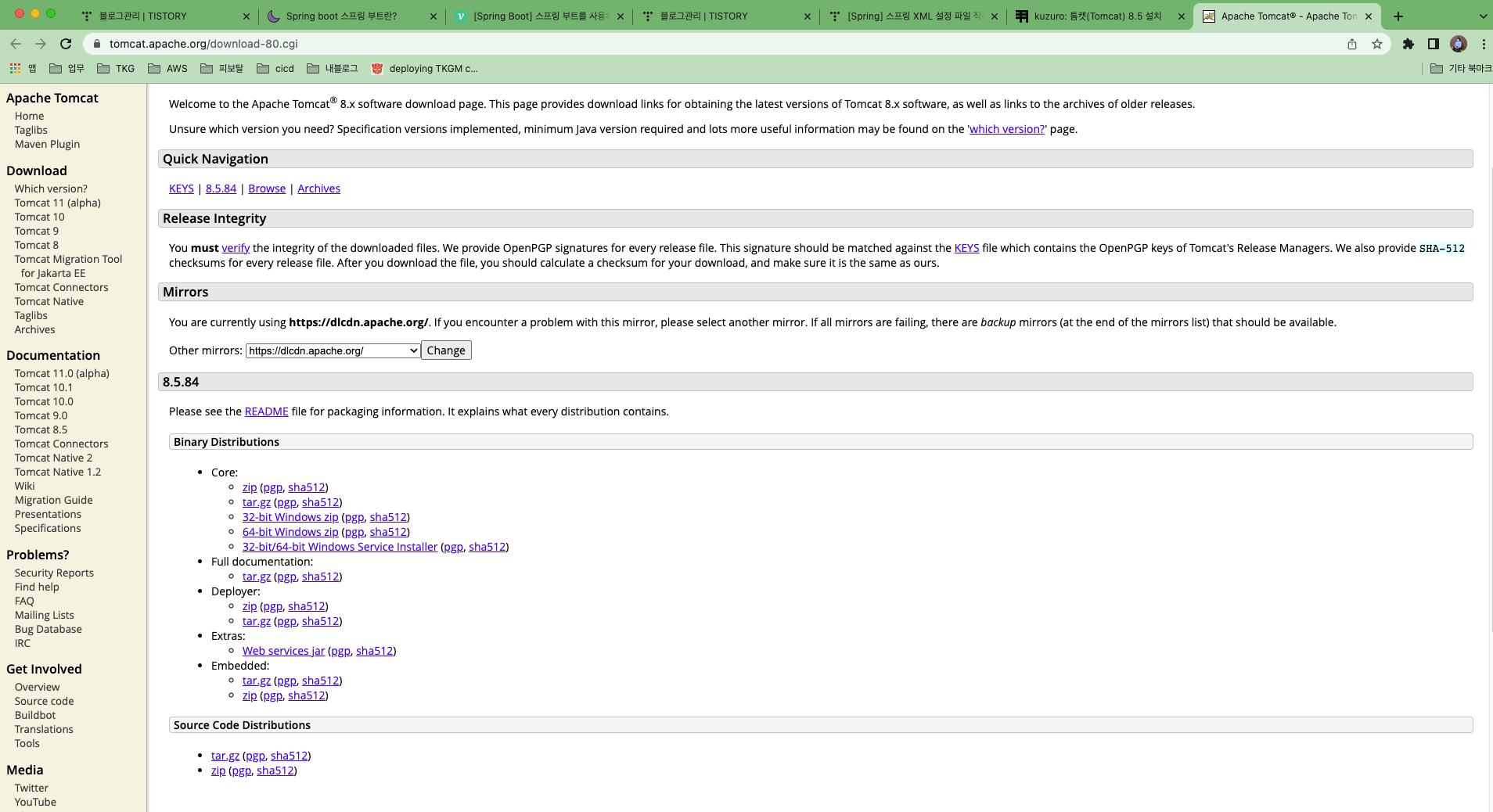Switch to the second 블로그관리 TISTORY tab
Screen dimensions: 1493x812
click(x=725, y=16)
